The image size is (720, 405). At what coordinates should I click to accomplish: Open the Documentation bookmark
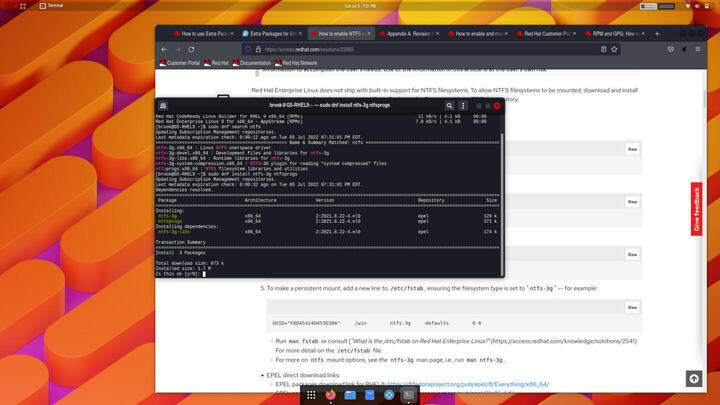point(252,63)
